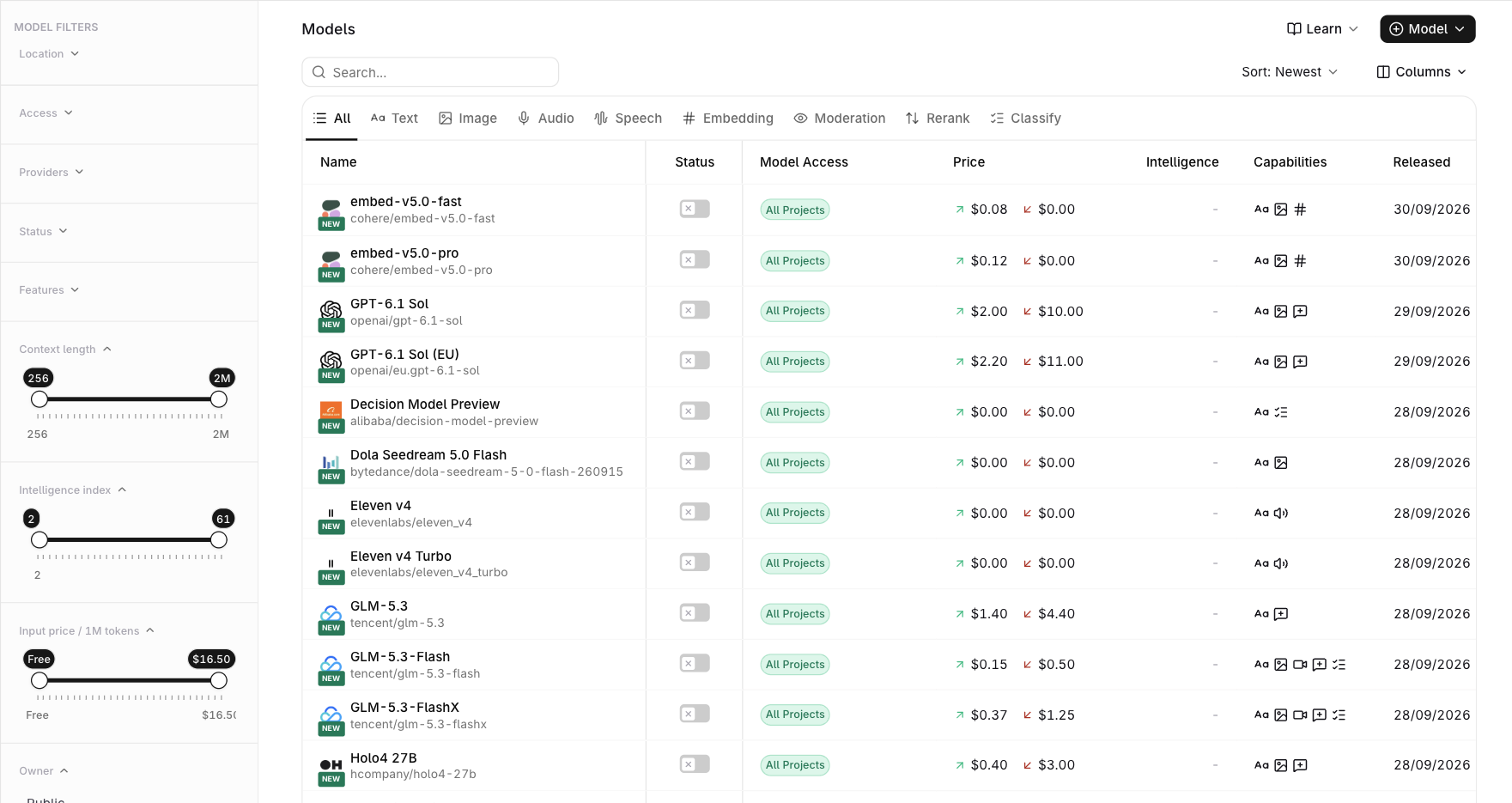Click the Context length maximum slider handle

coord(219,399)
